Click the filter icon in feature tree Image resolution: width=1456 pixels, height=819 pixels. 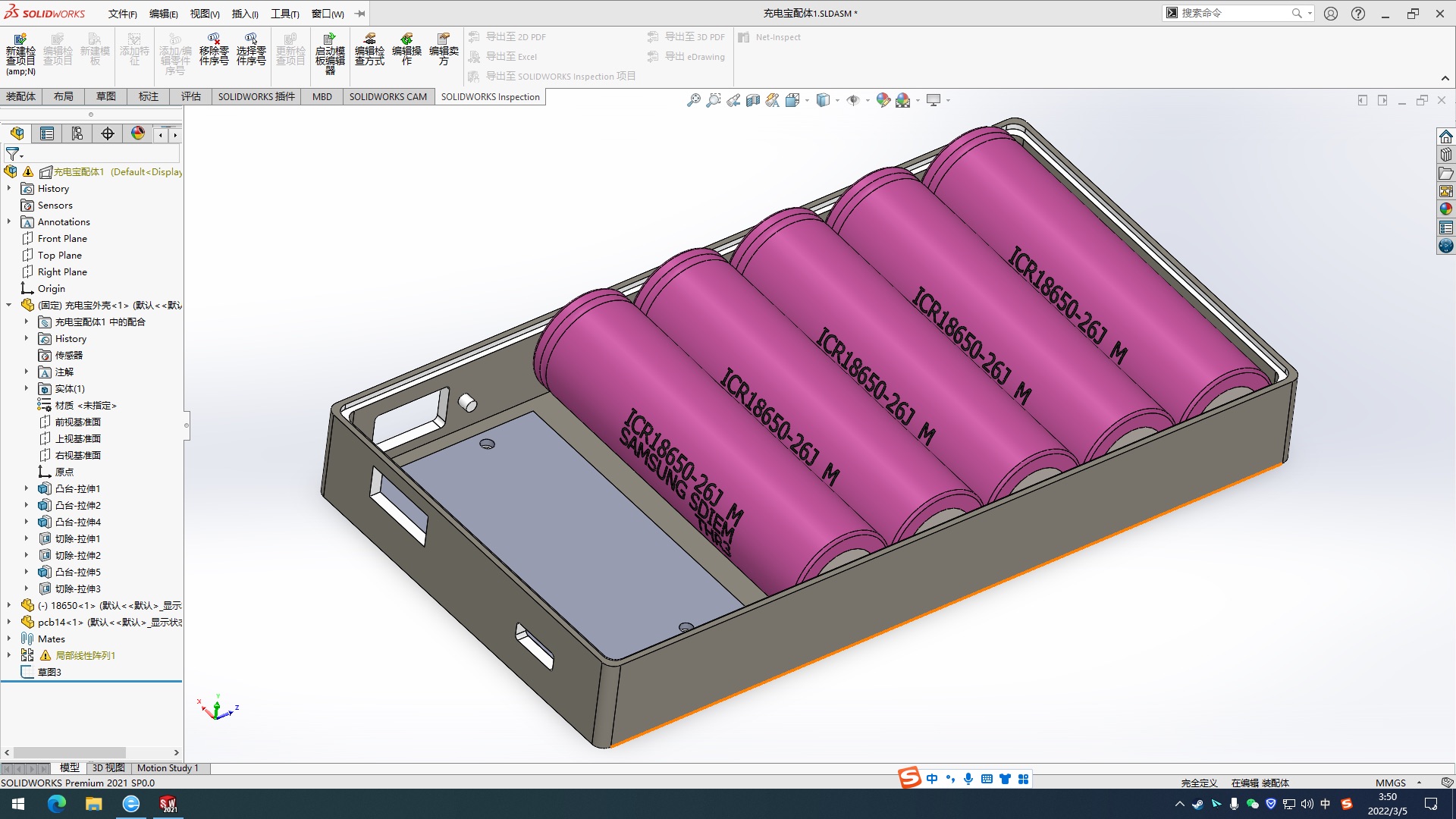pos(14,154)
